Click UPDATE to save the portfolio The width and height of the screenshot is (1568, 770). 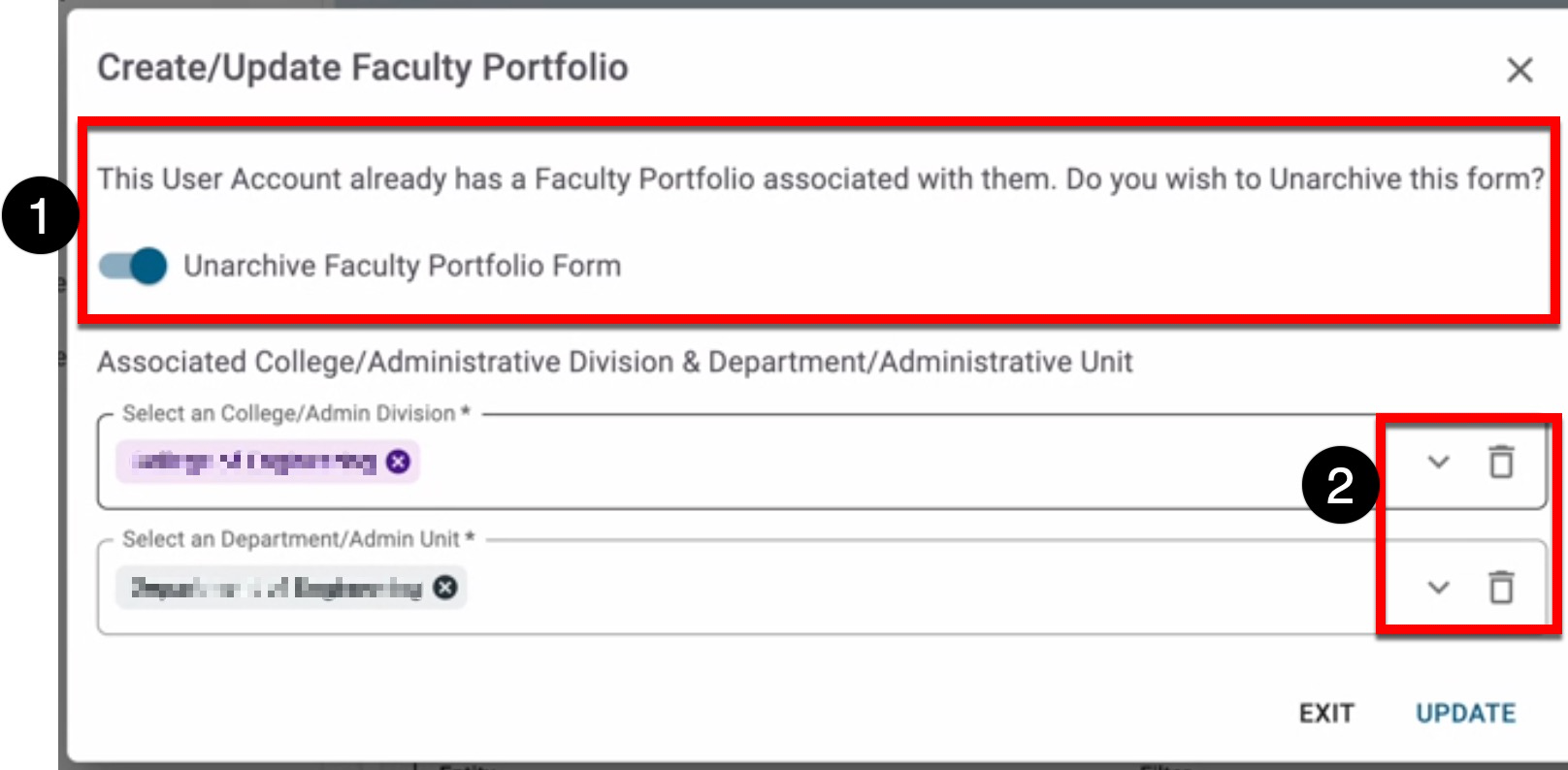coord(1465,714)
